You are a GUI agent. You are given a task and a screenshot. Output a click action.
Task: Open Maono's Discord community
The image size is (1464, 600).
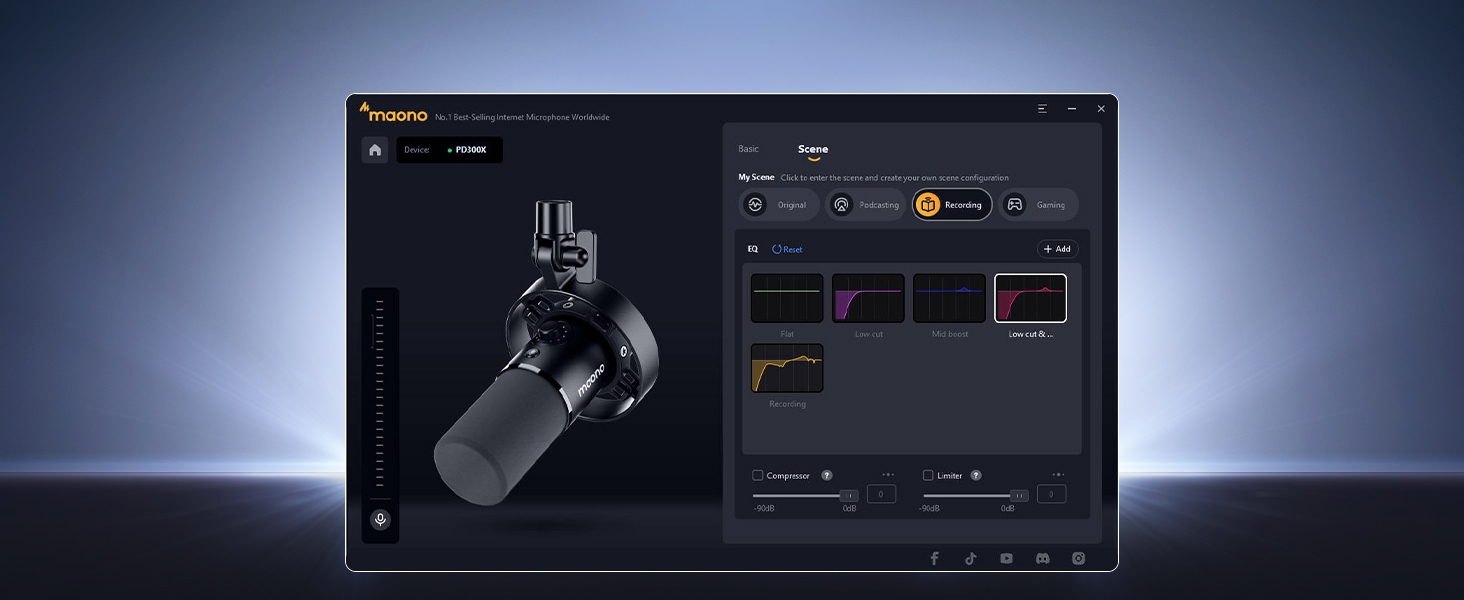pyautogui.click(x=1042, y=558)
